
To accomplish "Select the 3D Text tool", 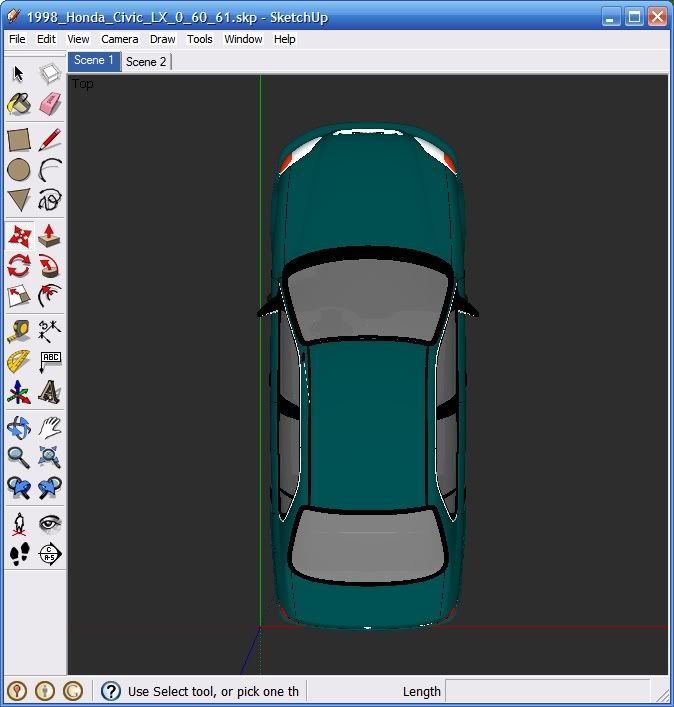I will coord(50,392).
